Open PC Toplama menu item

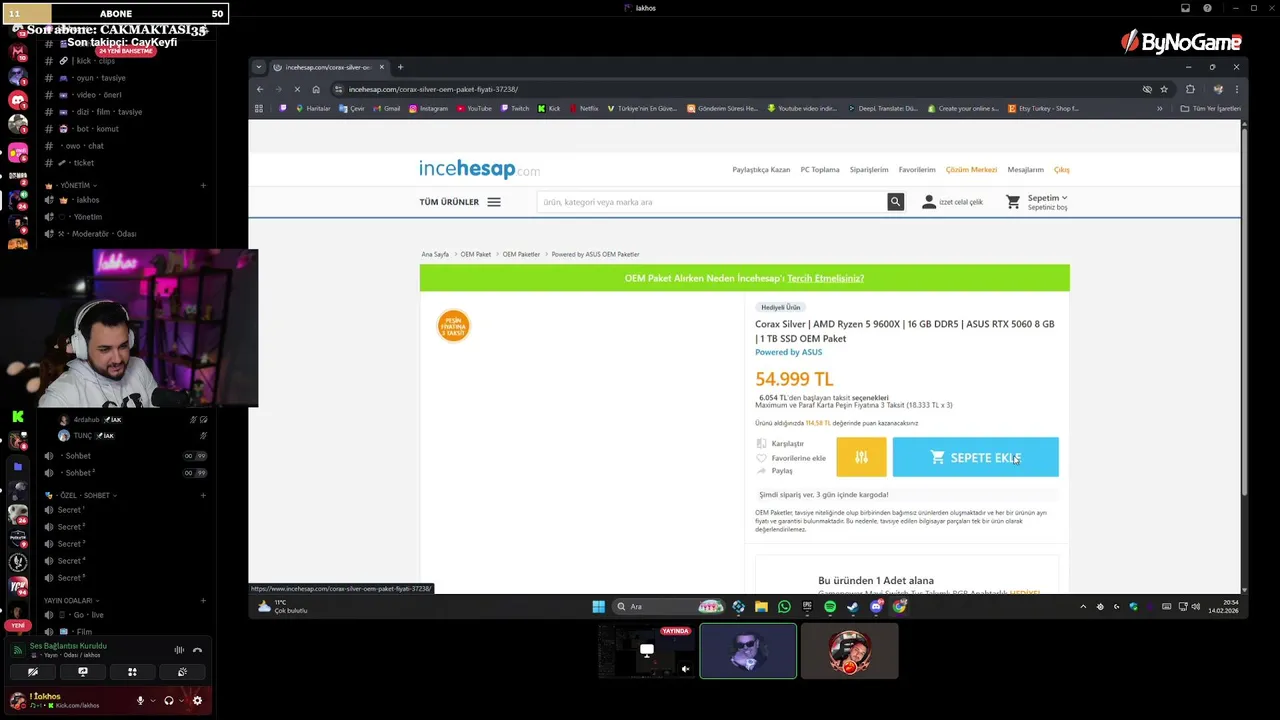click(820, 170)
